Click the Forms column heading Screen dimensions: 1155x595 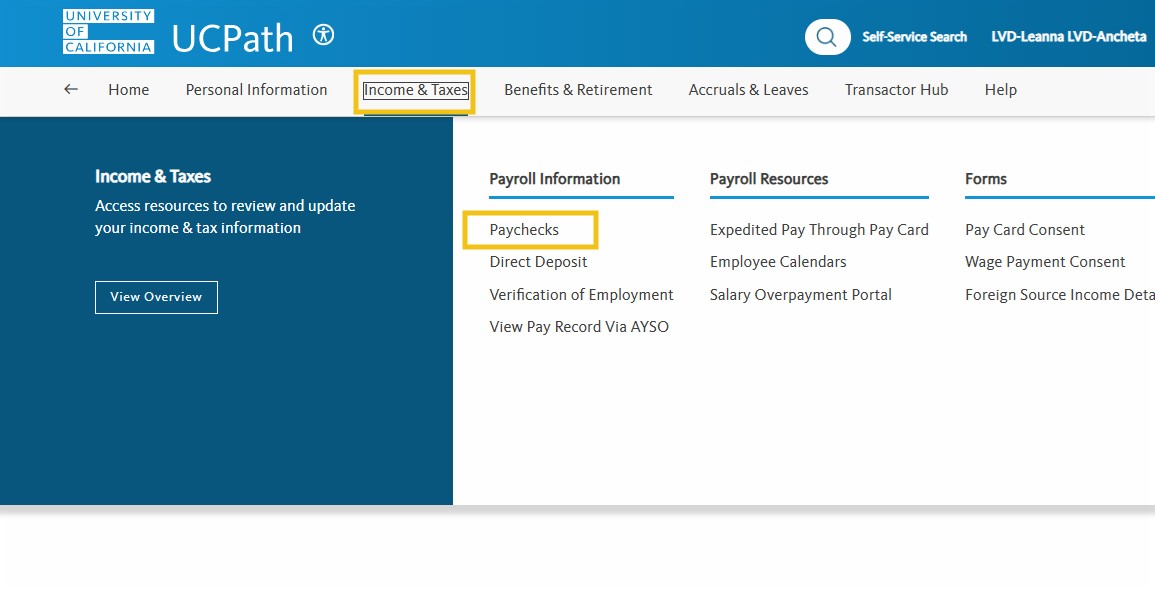tap(986, 179)
